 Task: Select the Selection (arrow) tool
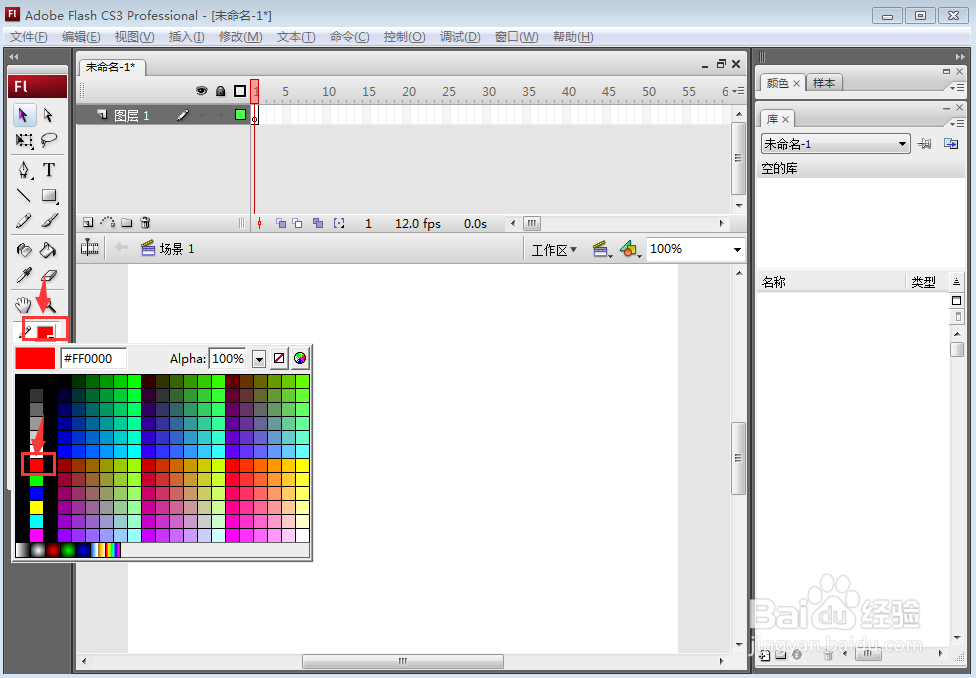pyautogui.click(x=24, y=115)
